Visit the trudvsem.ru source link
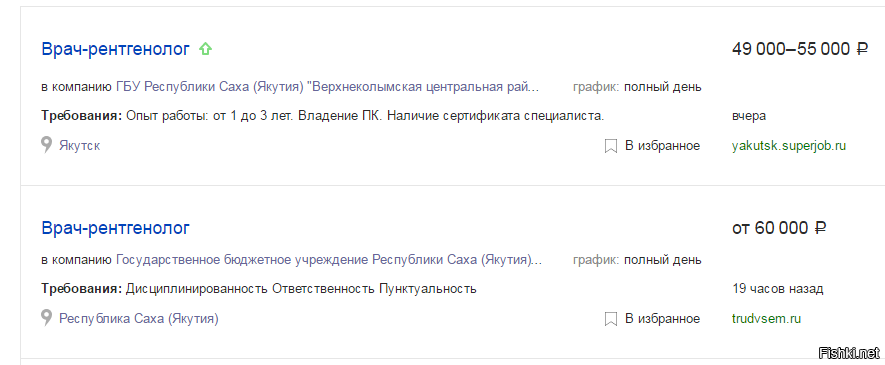 (766, 319)
